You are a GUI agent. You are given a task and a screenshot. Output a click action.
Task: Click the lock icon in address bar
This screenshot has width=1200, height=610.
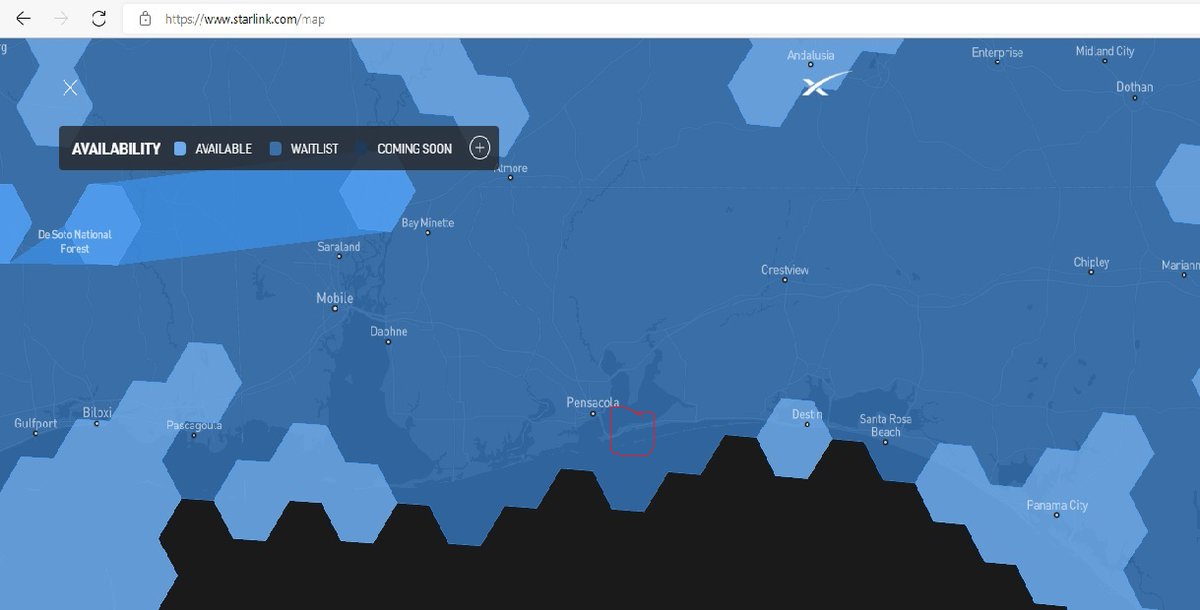(x=145, y=19)
